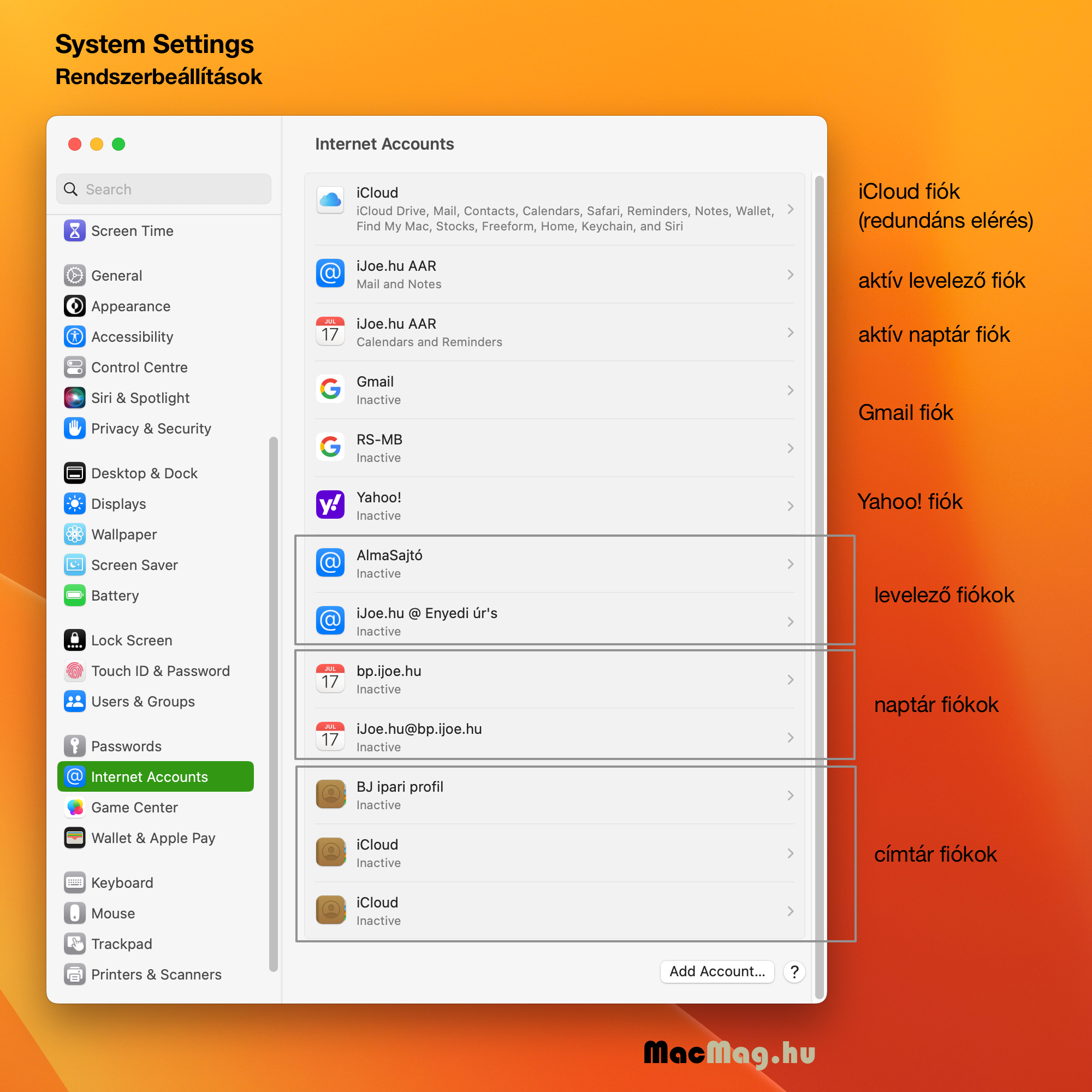The width and height of the screenshot is (1092, 1092).
Task: Open RS-MB account chevron
Action: point(790,448)
